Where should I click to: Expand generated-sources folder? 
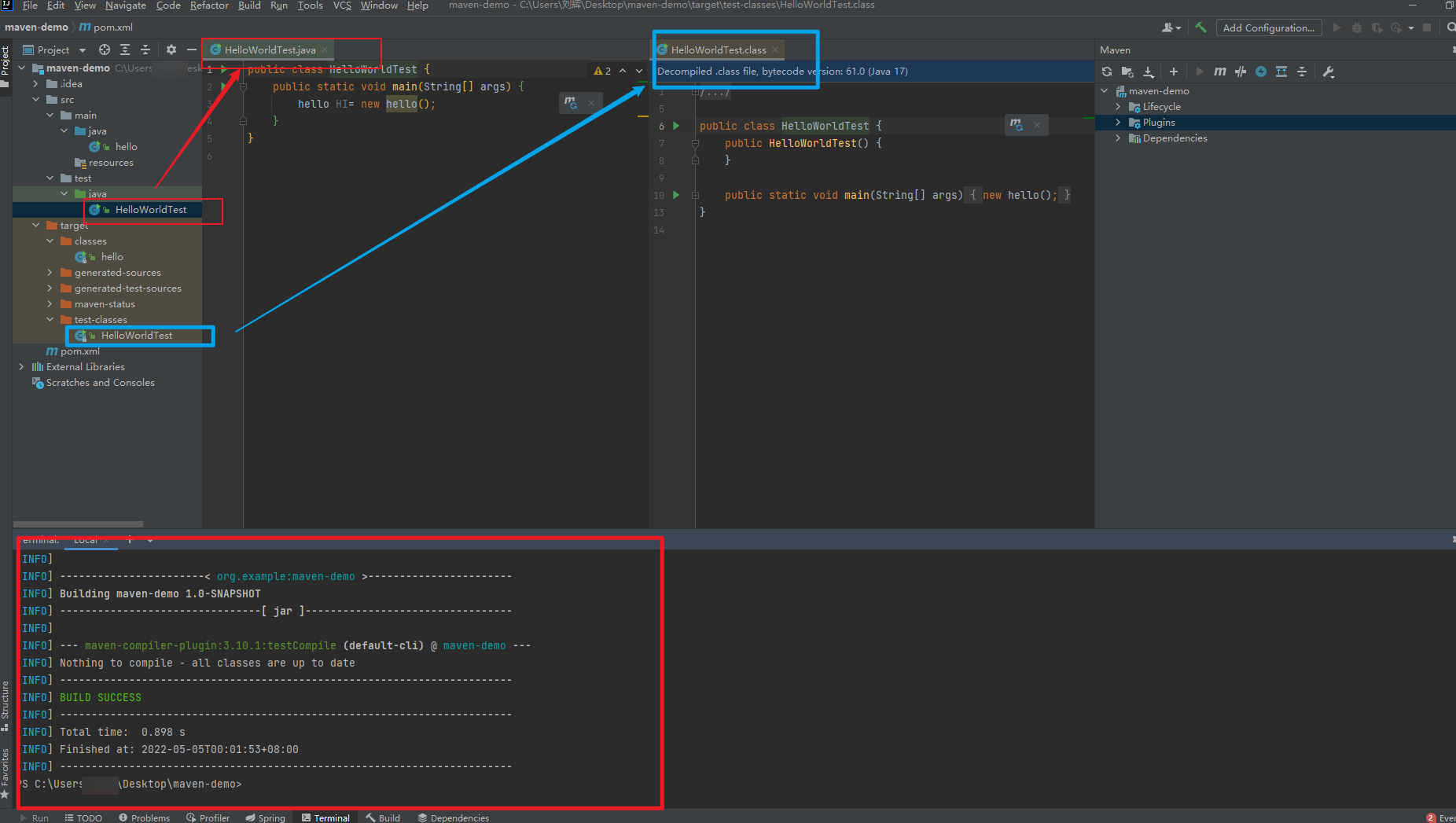coord(50,273)
